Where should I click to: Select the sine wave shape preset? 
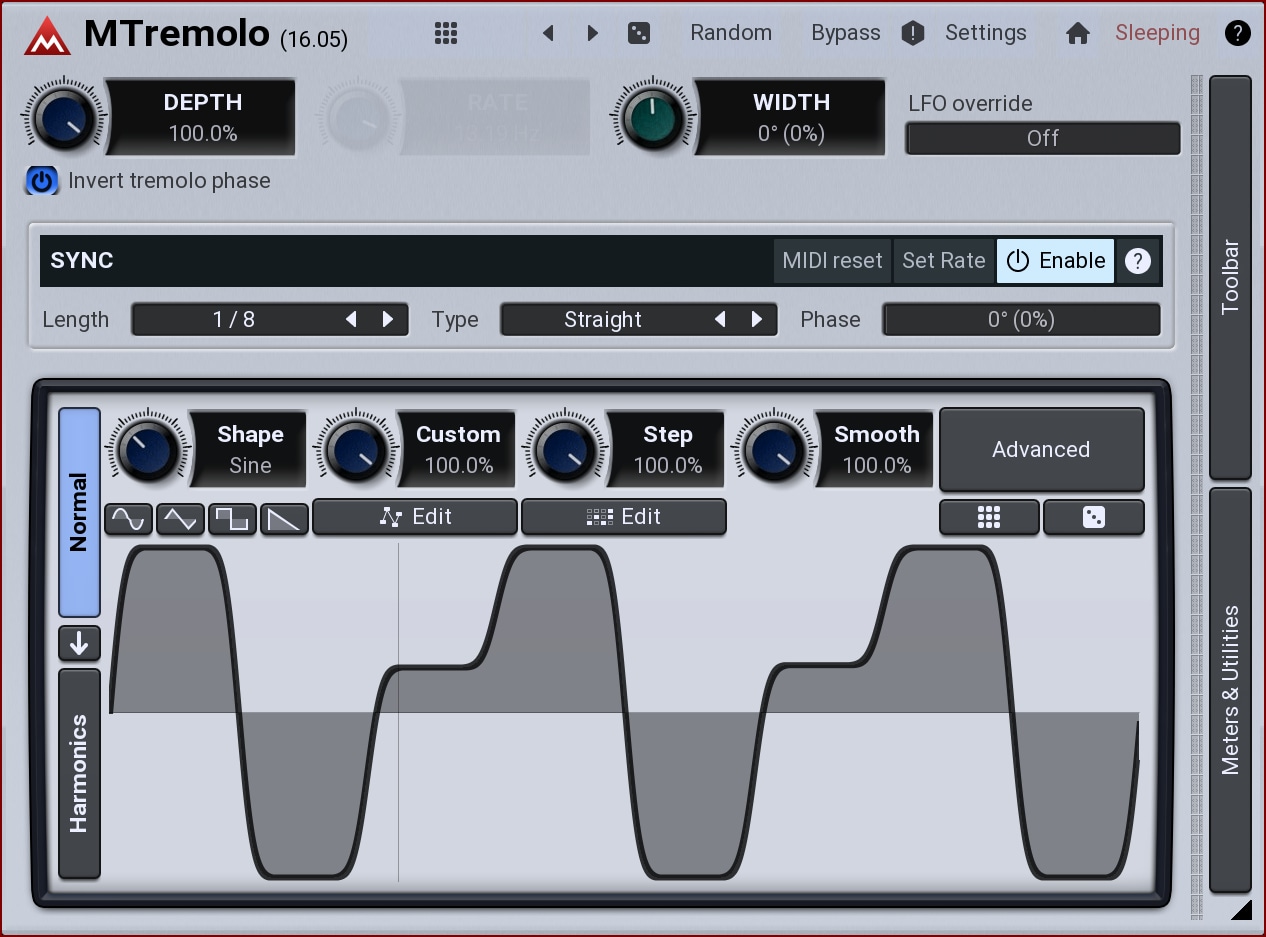pyautogui.click(x=129, y=518)
